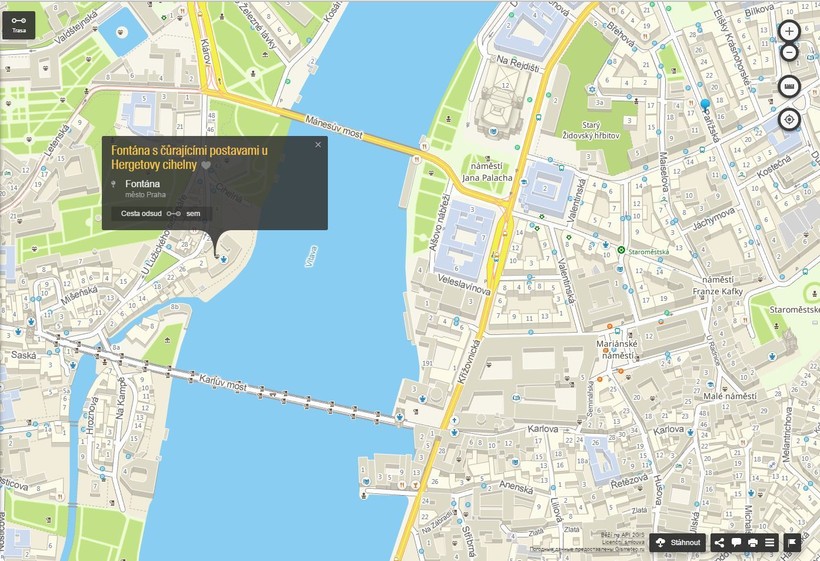Image resolution: width=820 pixels, height=561 pixels.
Task: Click the fountain marker below the popup
Action: pyautogui.click(x=223, y=259)
